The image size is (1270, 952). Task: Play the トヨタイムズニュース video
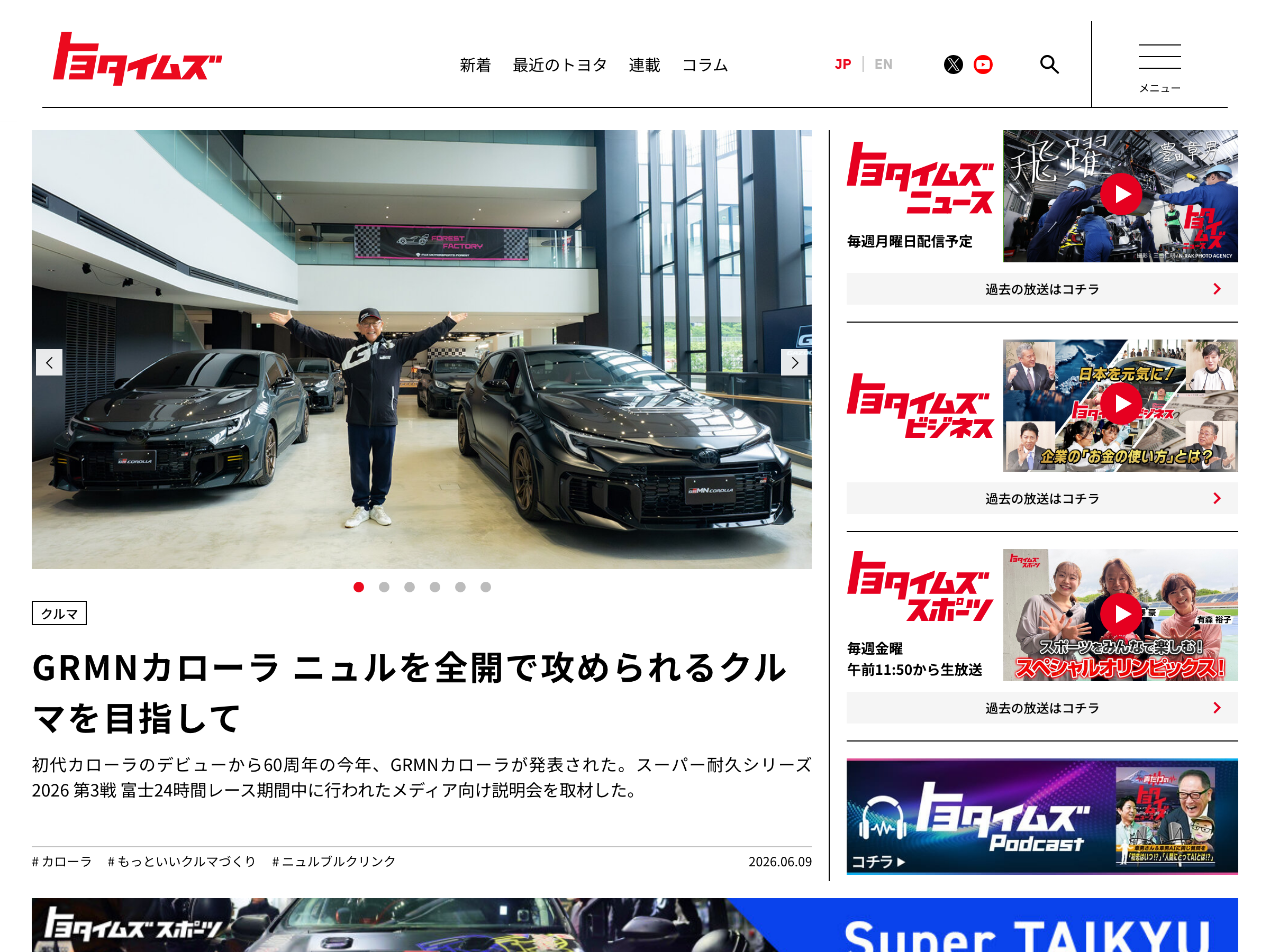1120,196
